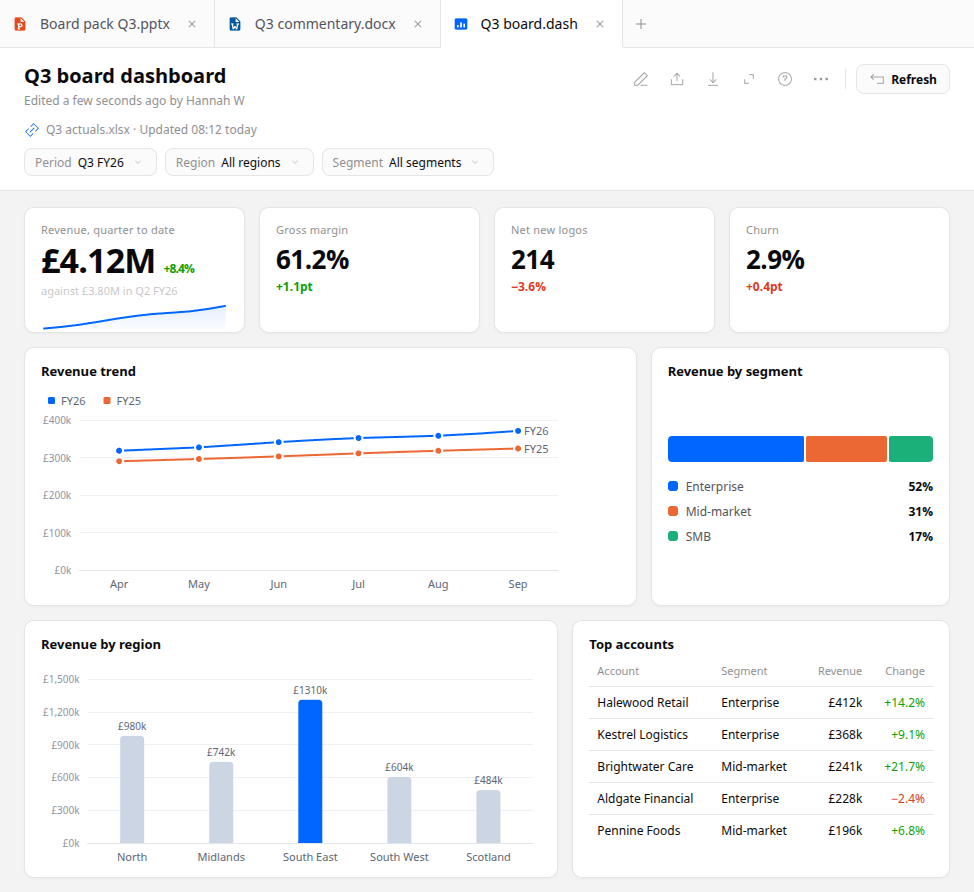Click the linked data source icon

[32, 130]
